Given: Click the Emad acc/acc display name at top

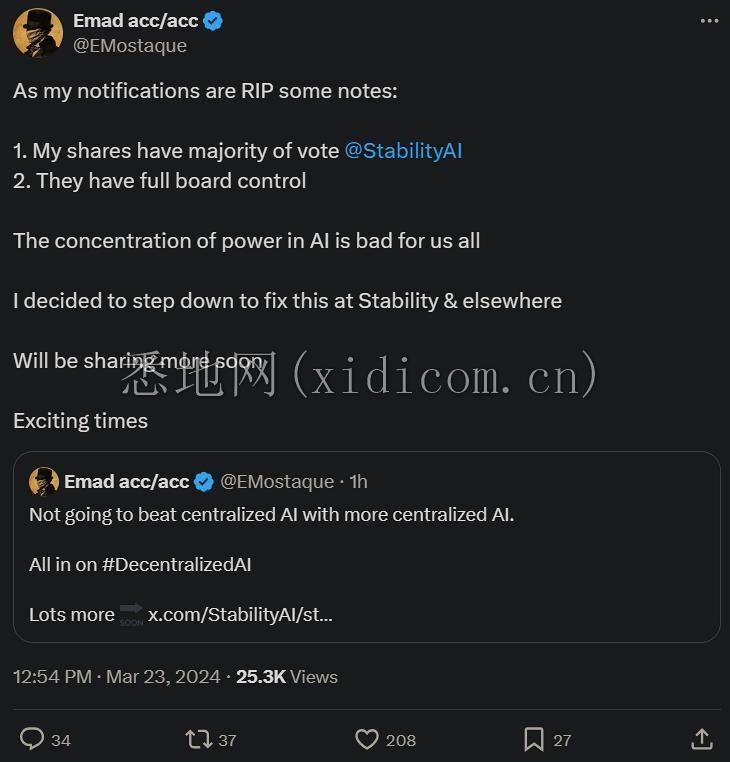Looking at the screenshot, I should (x=136, y=21).
